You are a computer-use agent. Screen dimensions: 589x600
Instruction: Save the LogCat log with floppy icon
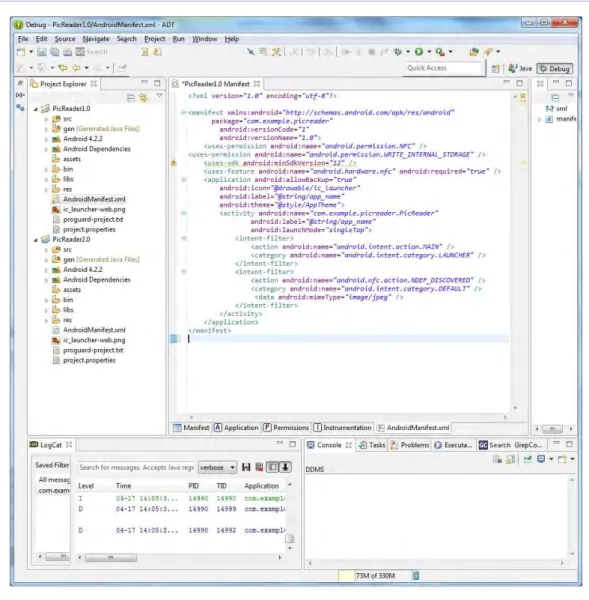coord(246,467)
